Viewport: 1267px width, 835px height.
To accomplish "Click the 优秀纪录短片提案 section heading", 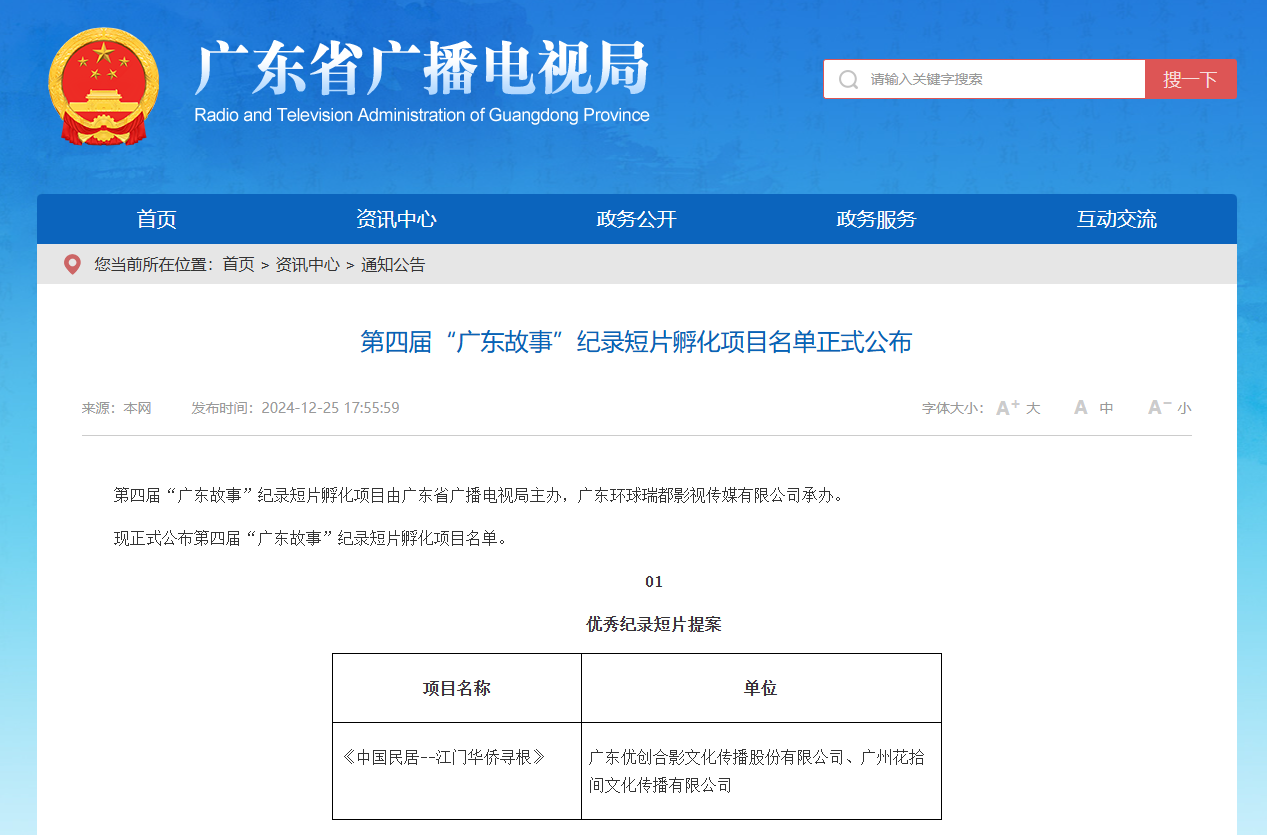I will coord(654,625).
